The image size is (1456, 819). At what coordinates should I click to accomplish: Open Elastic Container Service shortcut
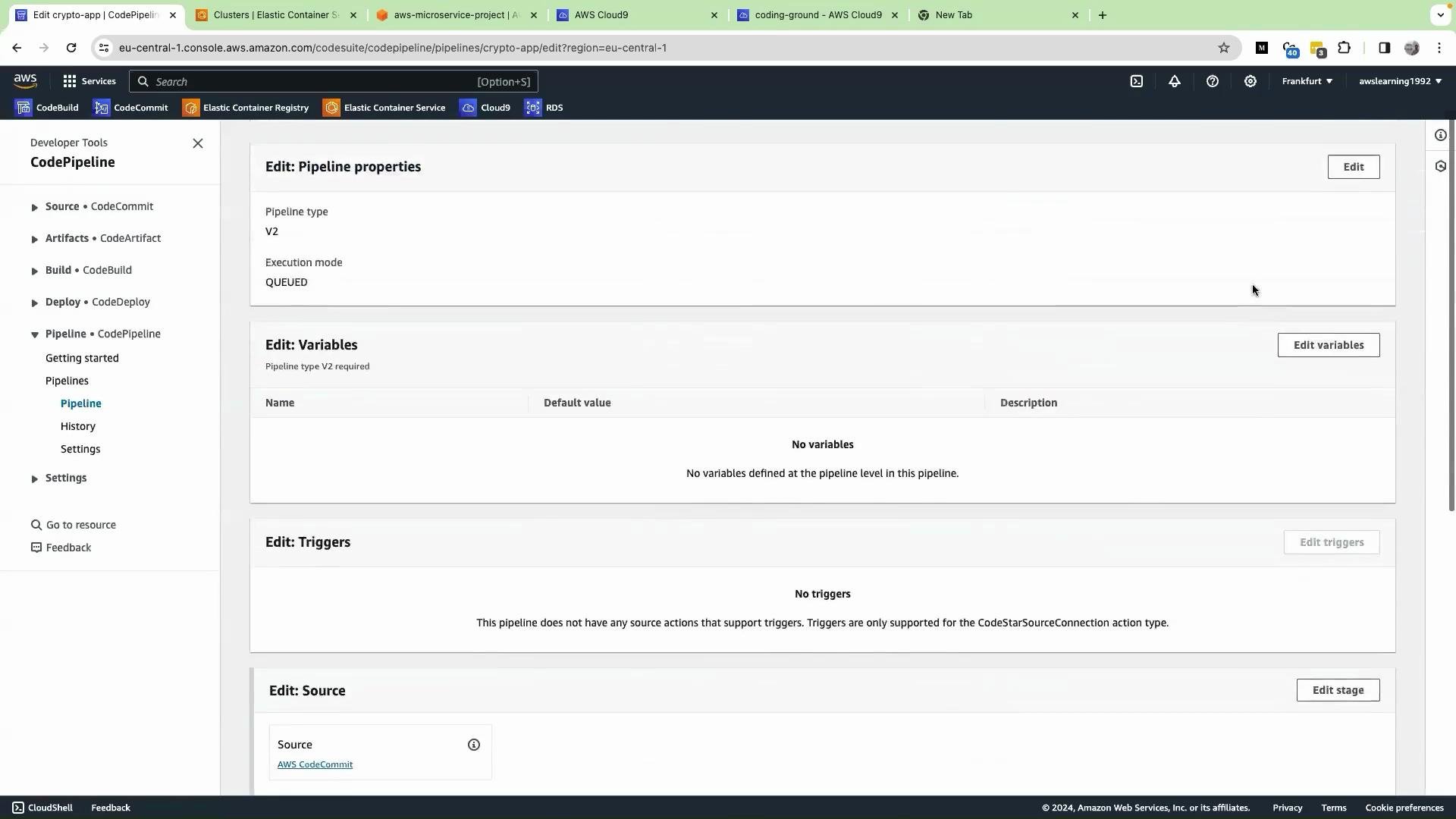click(x=384, y=108)
